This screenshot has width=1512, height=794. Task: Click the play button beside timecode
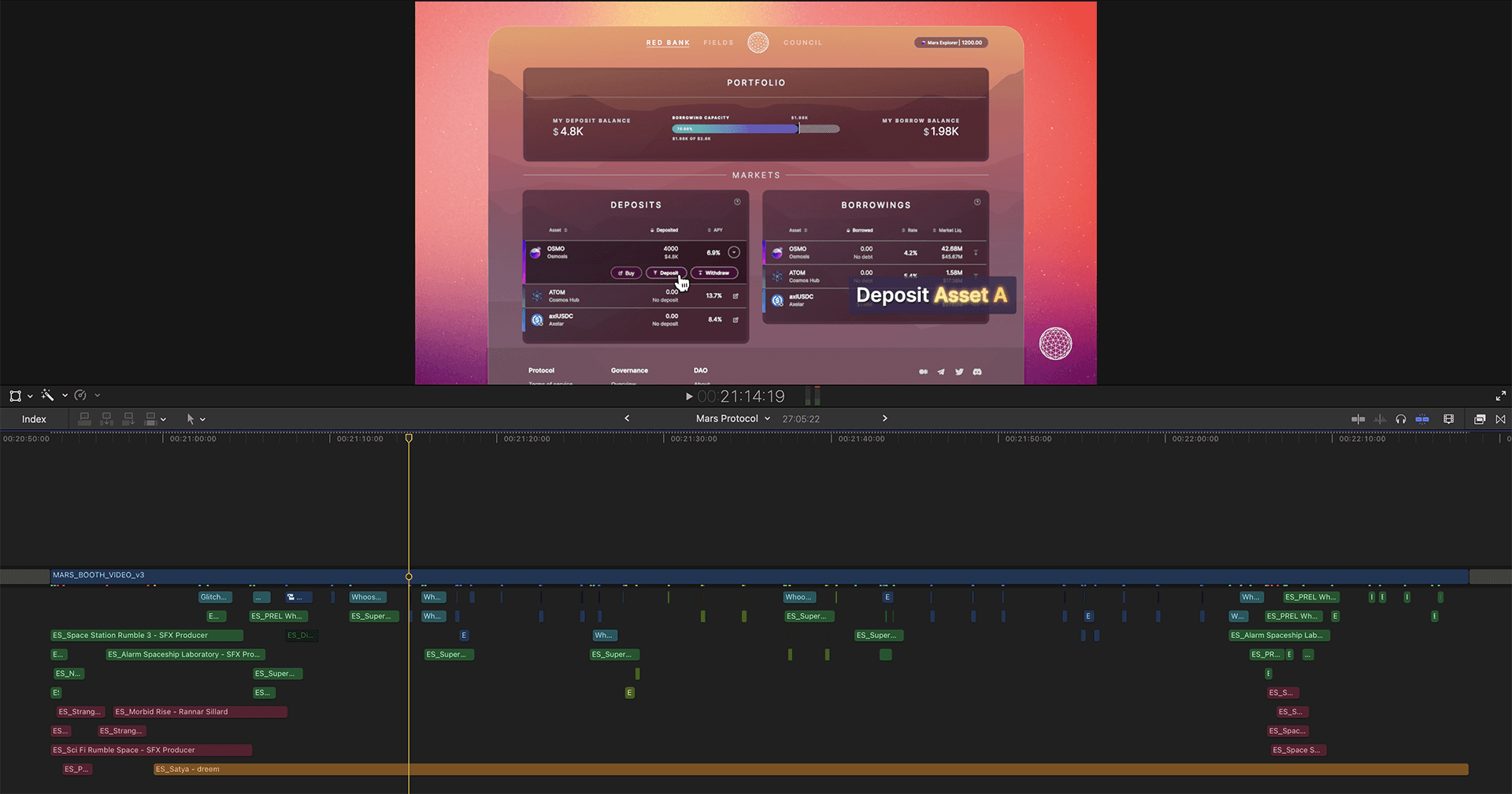click(689, 396)
